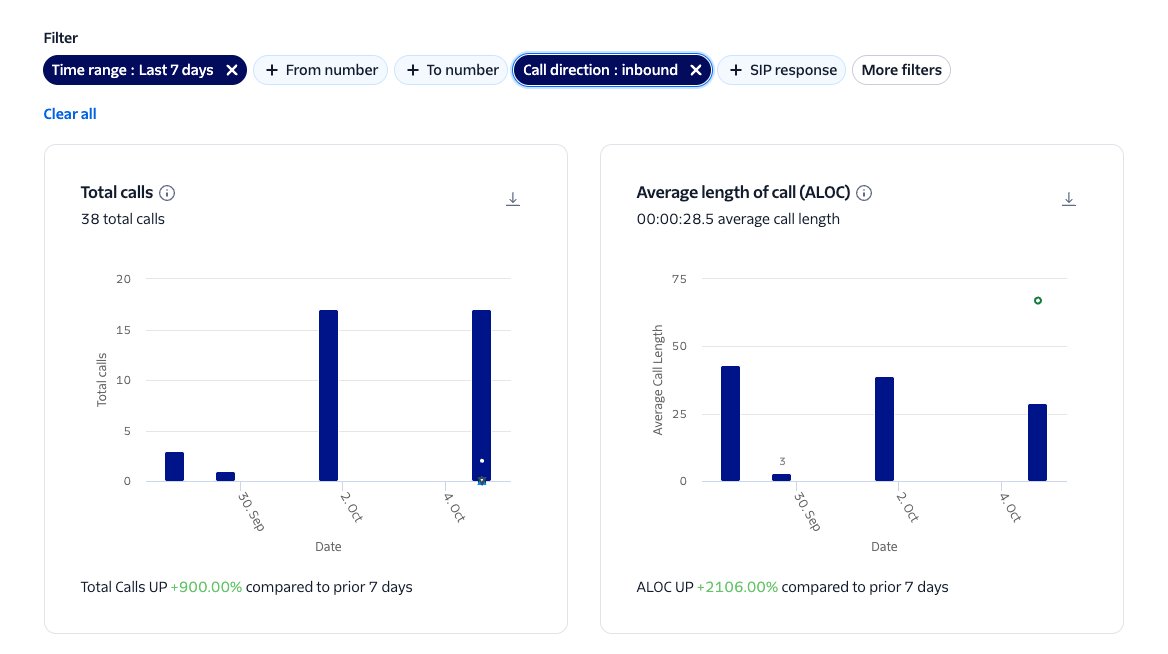This screenshot has height=654, width=1168.
Task: Select the 4 Oct bar in Total calls
Action: click(x=481, y=396)
